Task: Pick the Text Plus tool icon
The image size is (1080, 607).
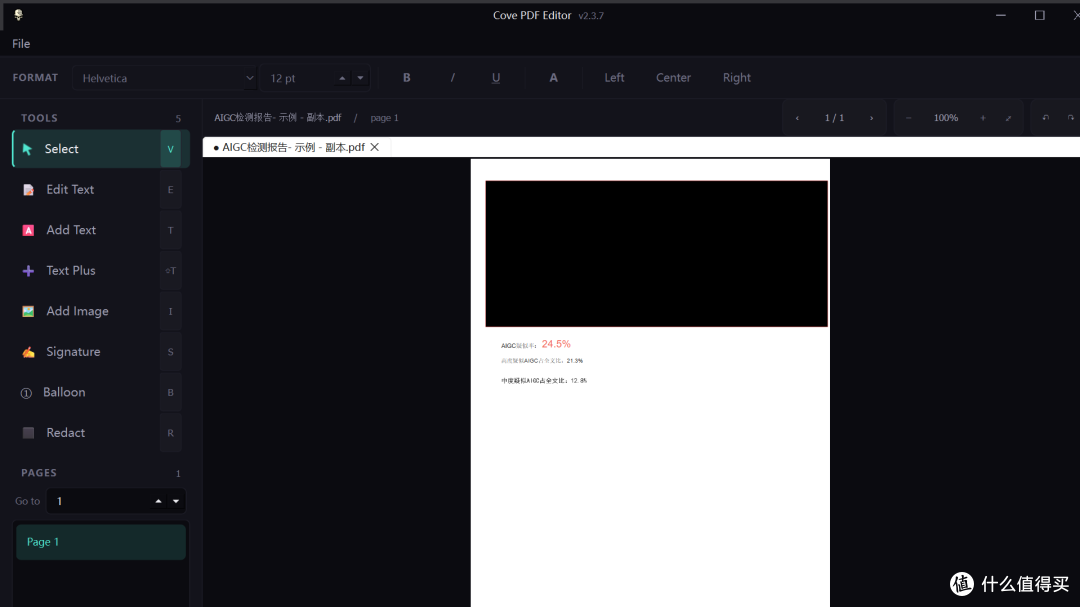Action: [x=28, y=271]
